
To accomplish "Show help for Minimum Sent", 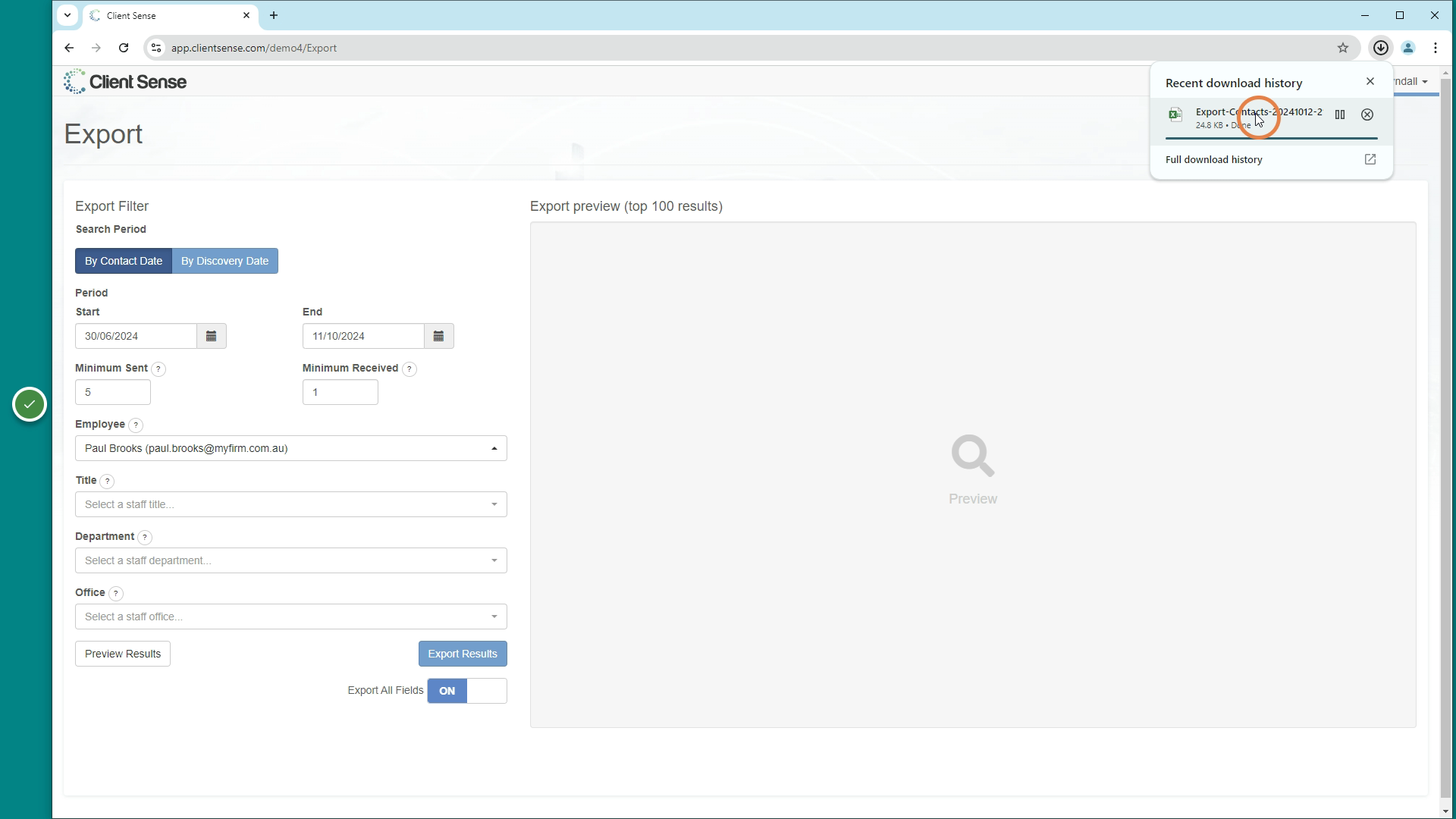I will 158,369.
